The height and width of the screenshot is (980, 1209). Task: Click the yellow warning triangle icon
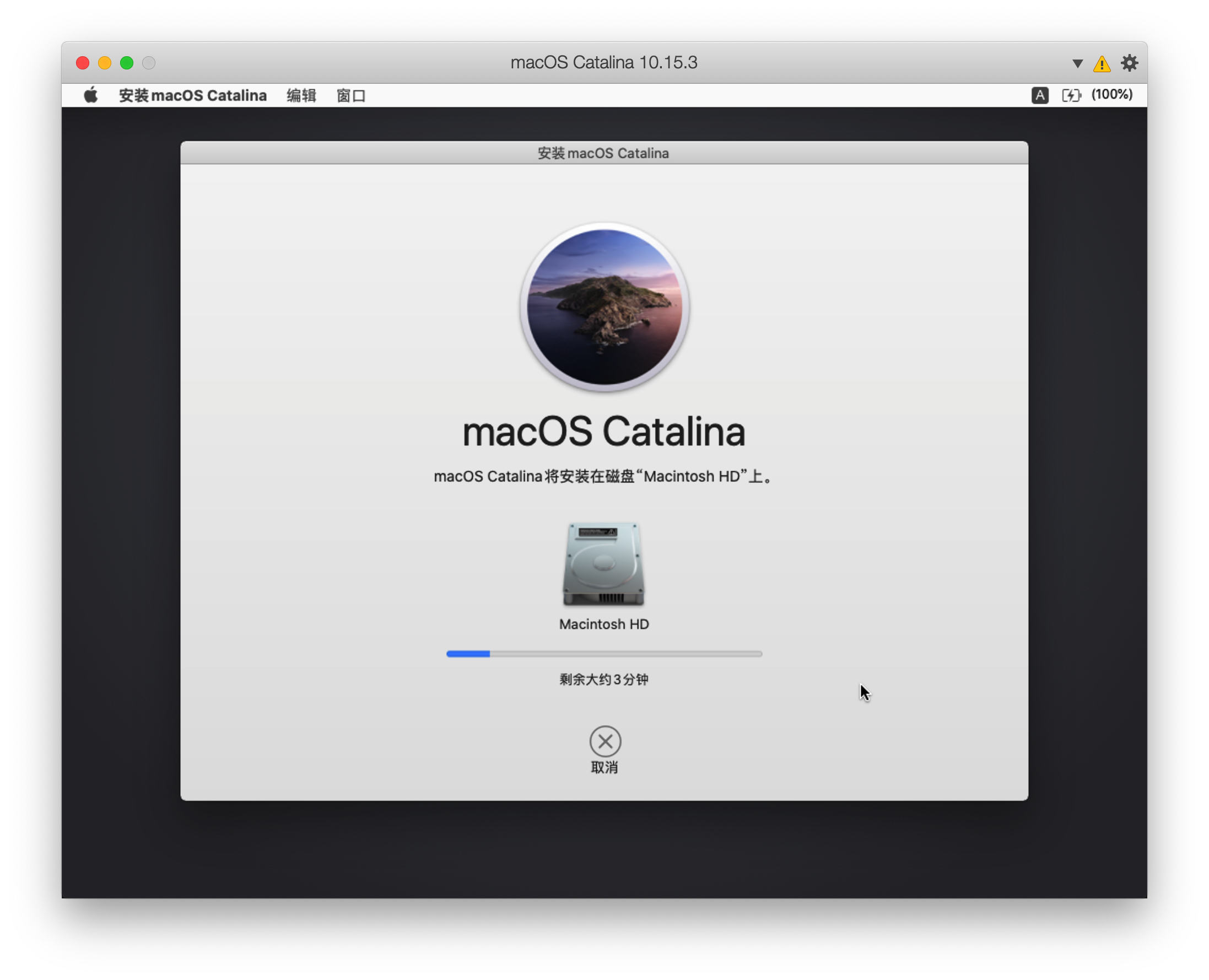tap(1102, 63)
